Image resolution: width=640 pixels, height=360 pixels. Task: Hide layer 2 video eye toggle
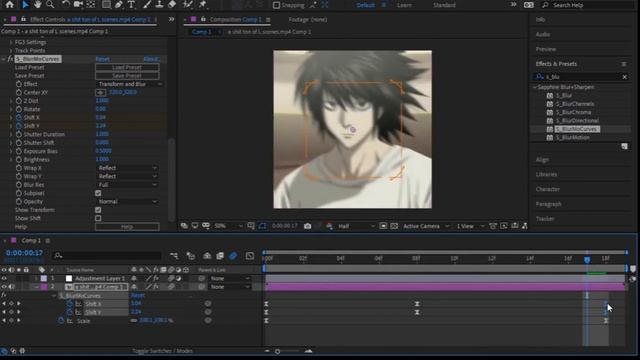pyautogui.click(x=4, y=287)
